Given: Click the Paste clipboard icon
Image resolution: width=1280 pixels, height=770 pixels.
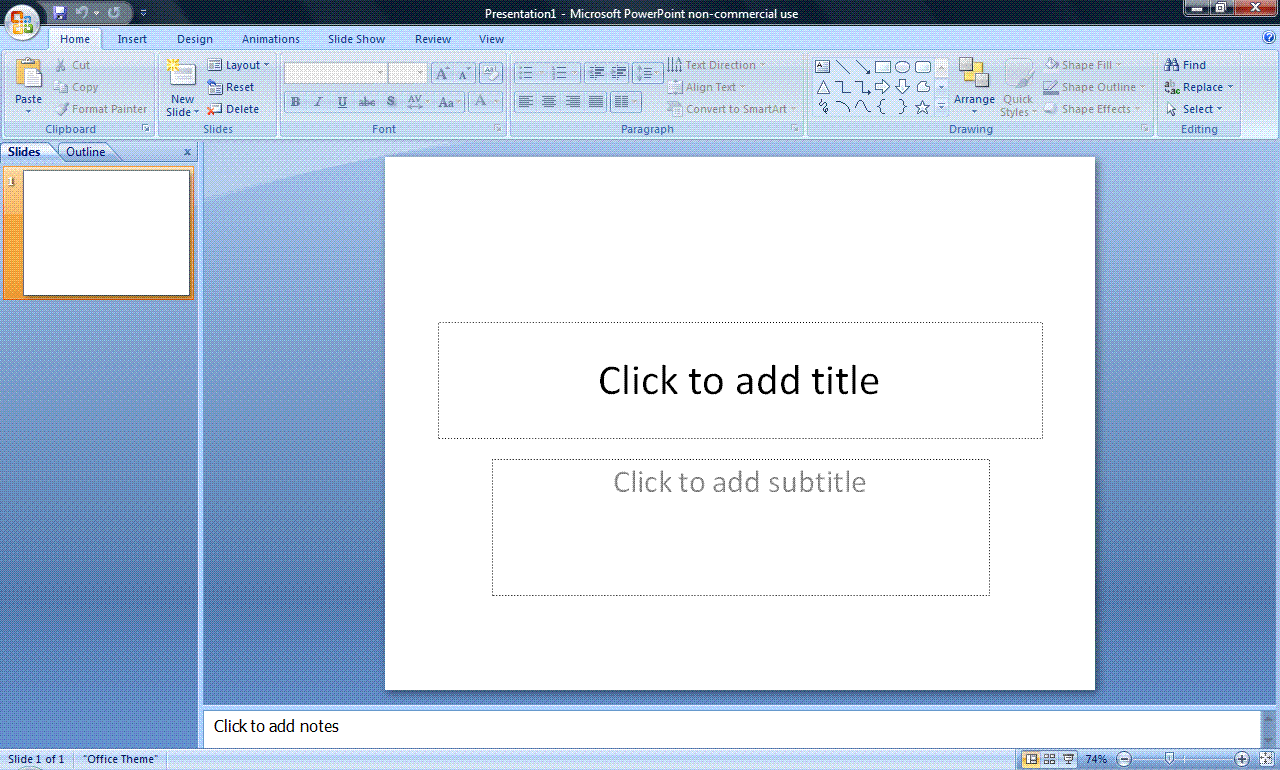Looking at the screenshot, I should tap(29, 75).
